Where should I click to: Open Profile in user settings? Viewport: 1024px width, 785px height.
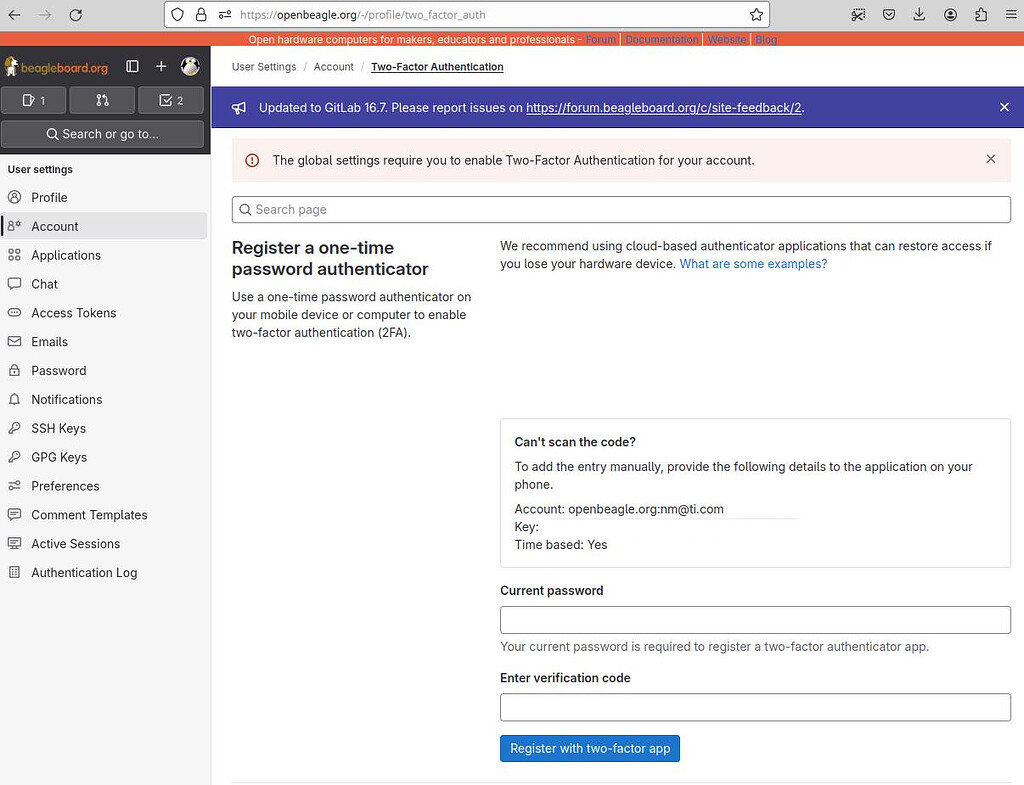pos(104,197)
